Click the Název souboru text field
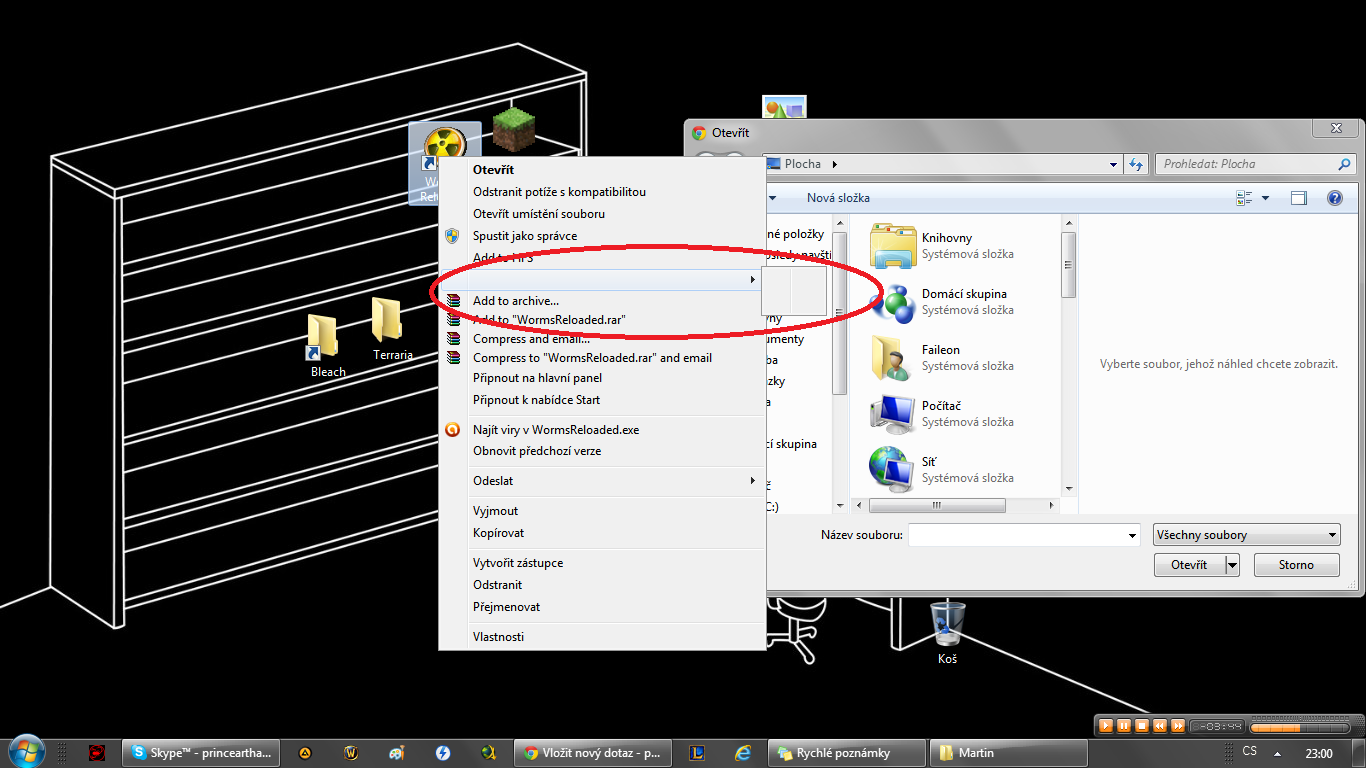 pos(1024,535)
